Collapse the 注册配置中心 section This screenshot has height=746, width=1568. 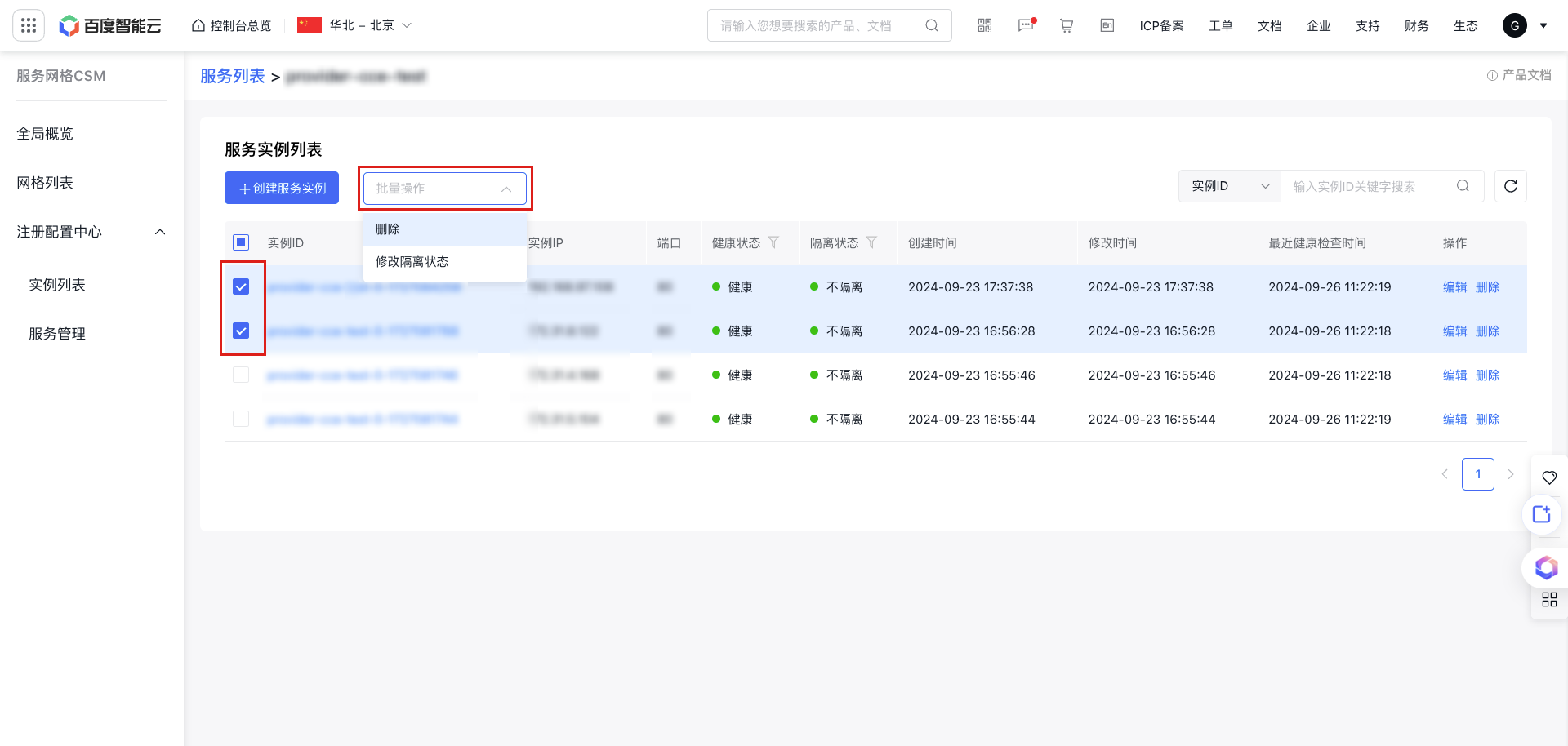(160, 232)
